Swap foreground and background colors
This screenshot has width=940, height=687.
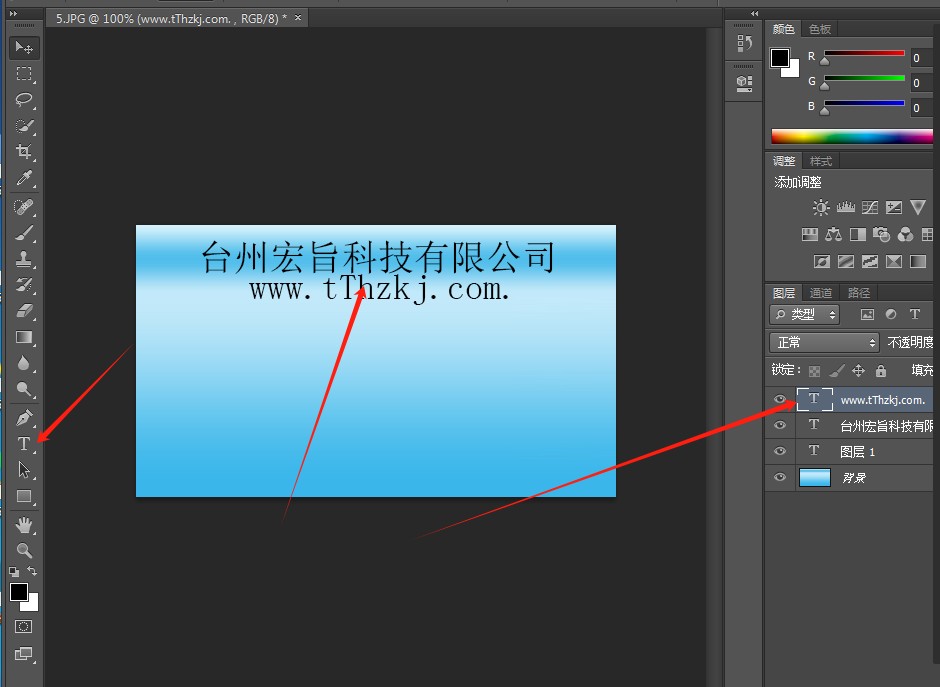point(32,571)
